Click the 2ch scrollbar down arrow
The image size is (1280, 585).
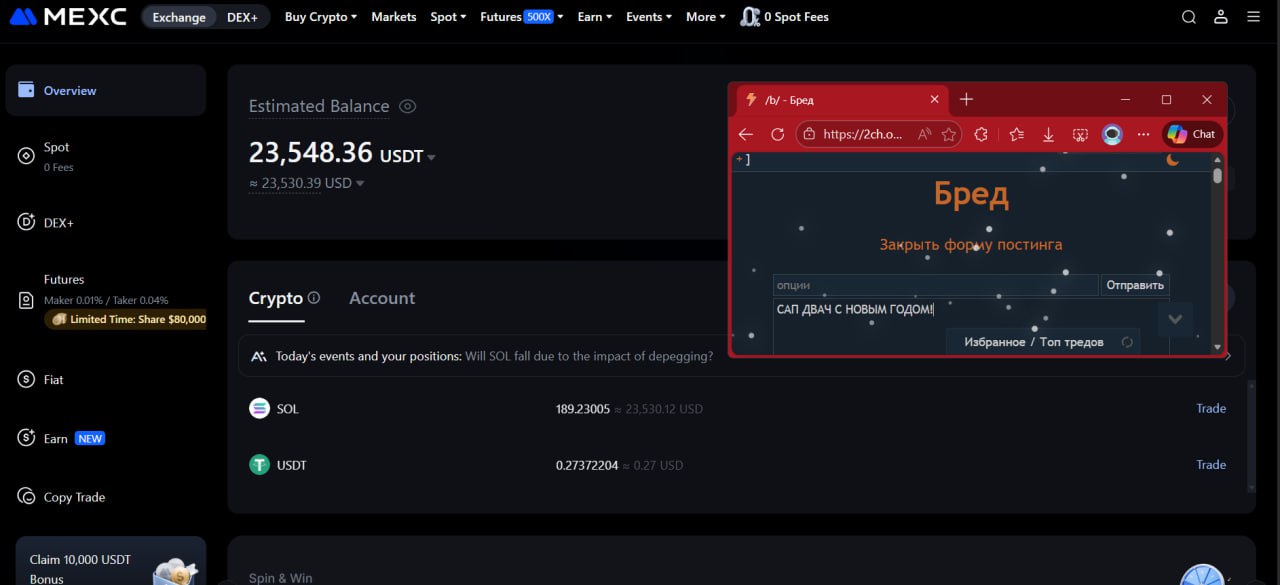[1217, 347]
